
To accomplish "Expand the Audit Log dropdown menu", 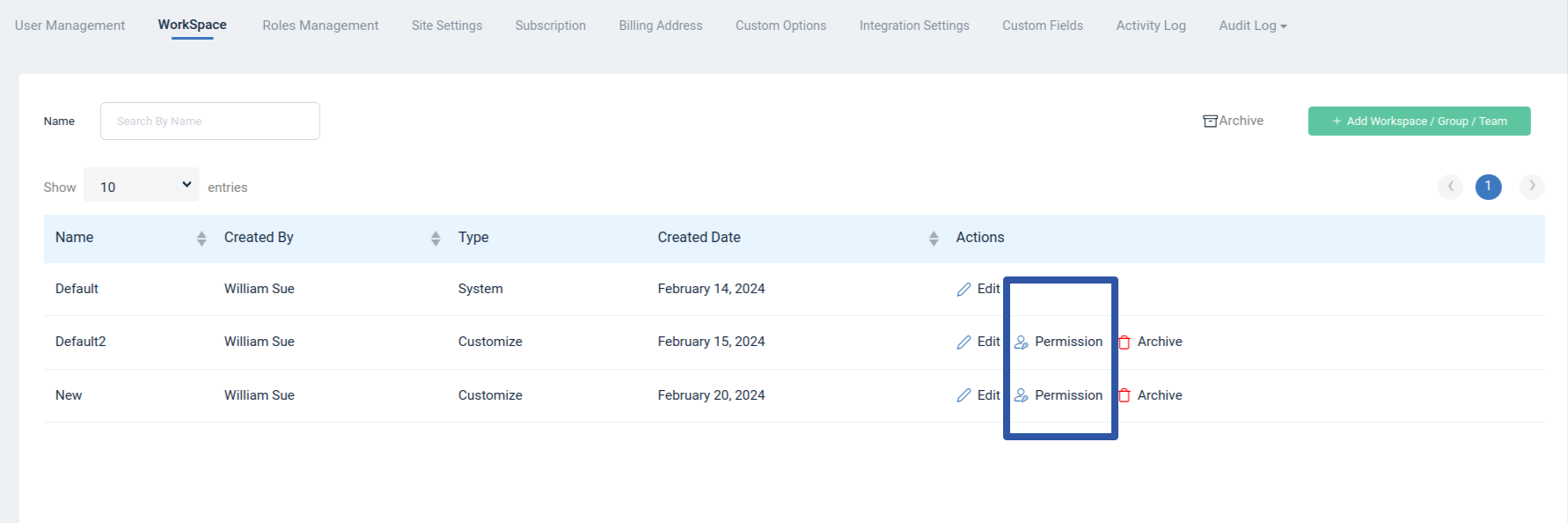I will point(1253,26).
